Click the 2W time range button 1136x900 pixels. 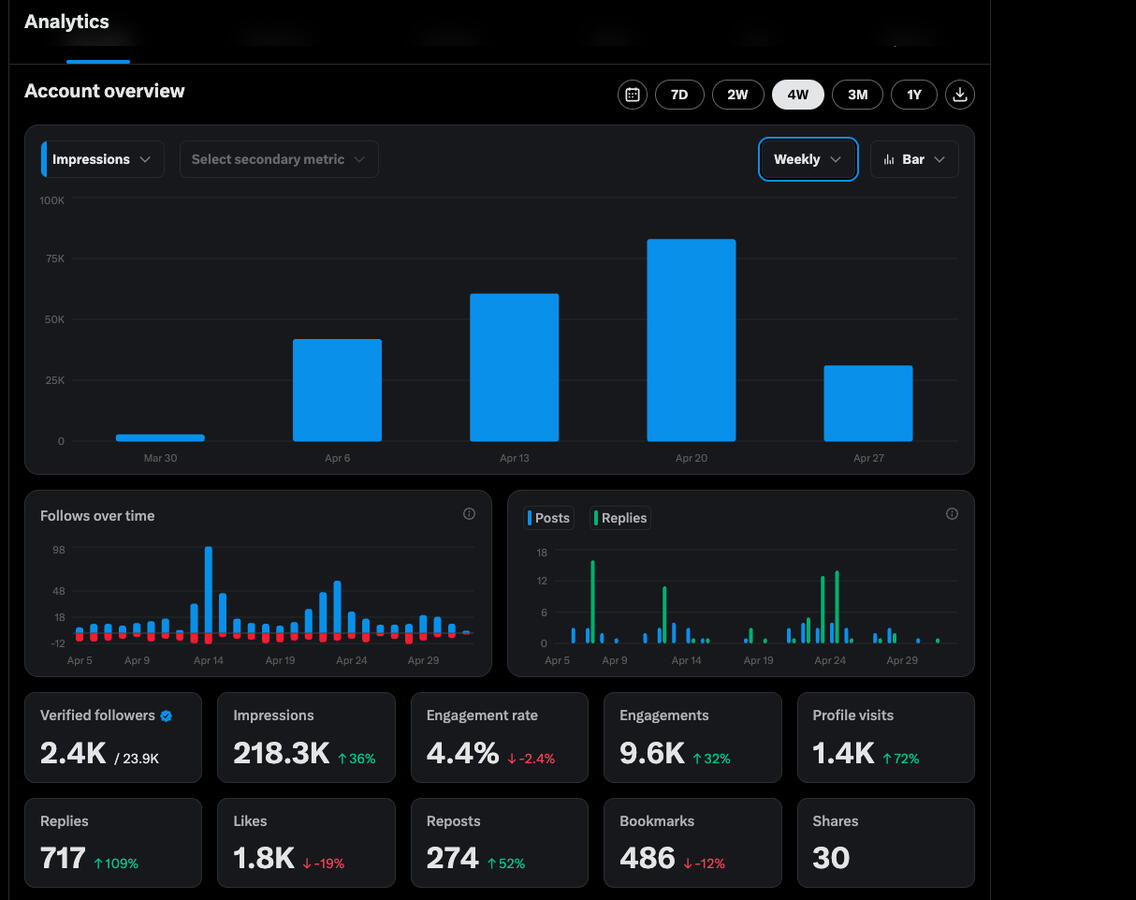click(738, 94)
